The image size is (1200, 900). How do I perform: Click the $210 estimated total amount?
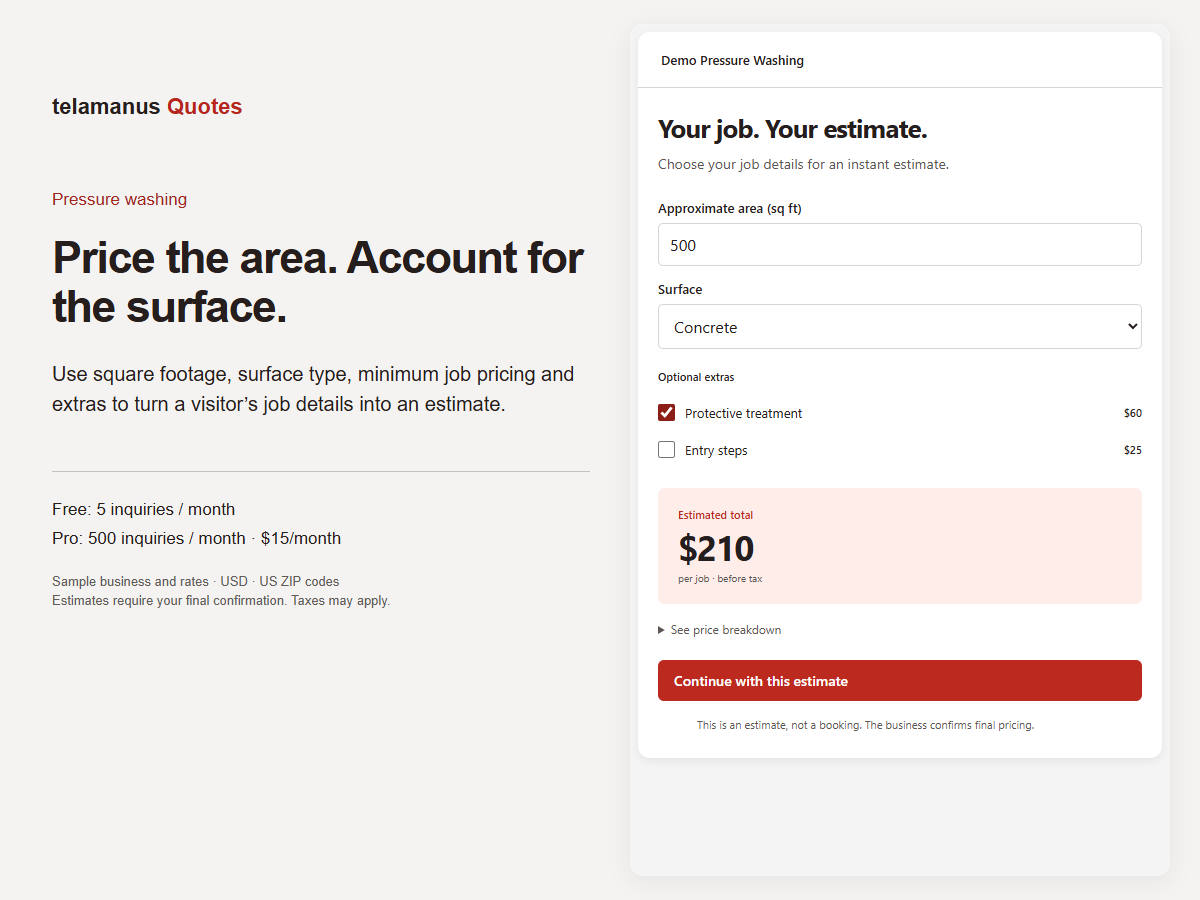[x=716, y=548]
